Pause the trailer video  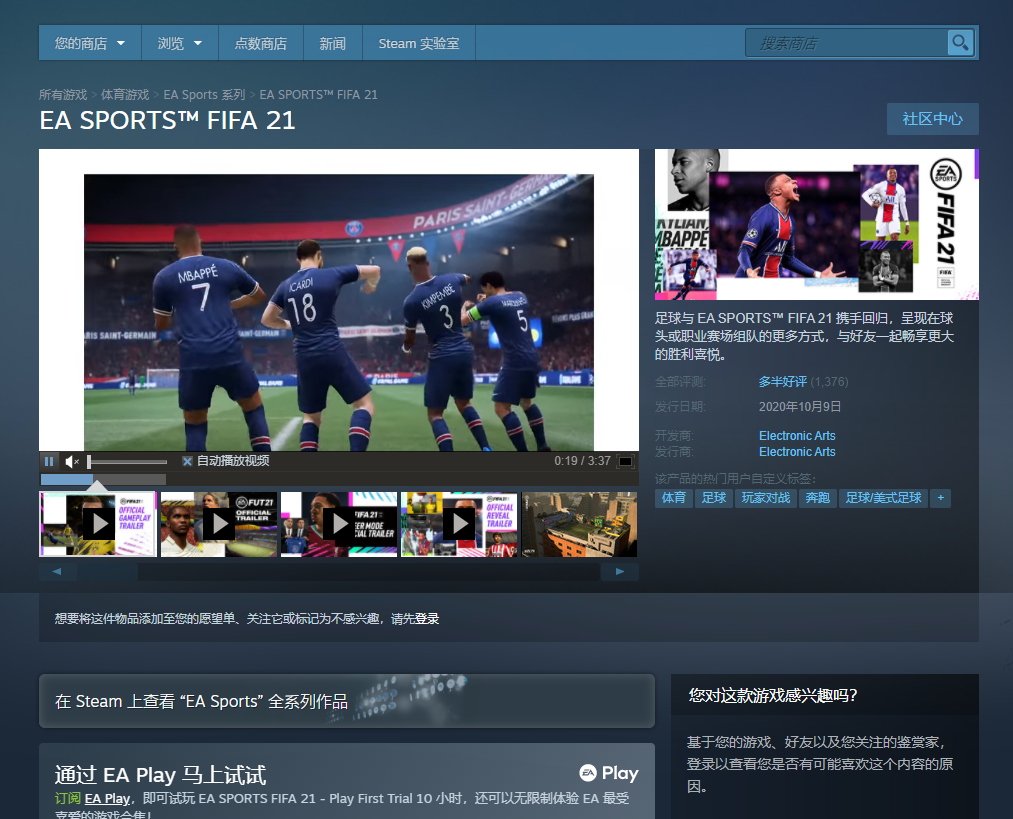[49, 461]
